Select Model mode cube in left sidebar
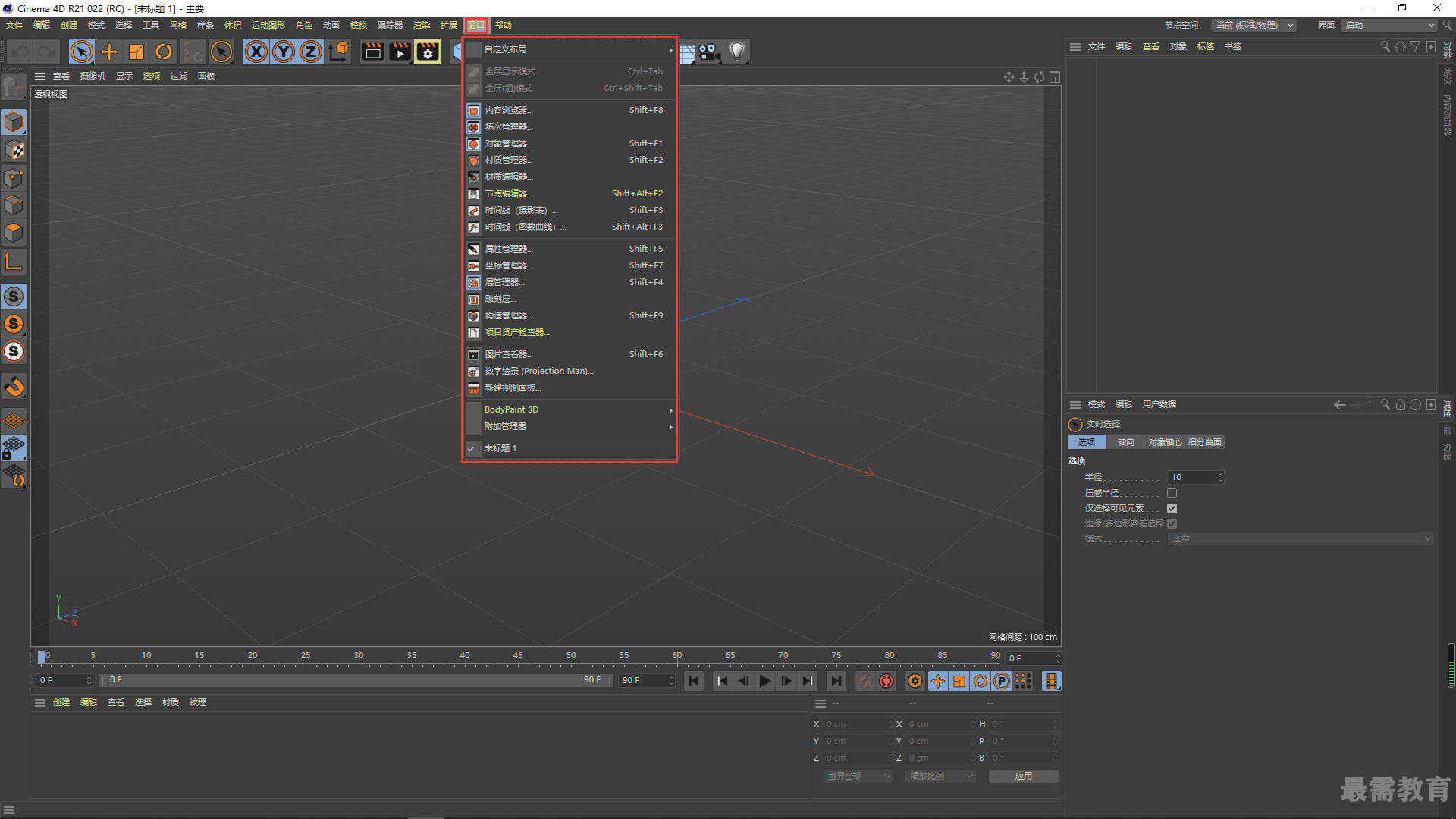Screen dimensions: 1456x819 pos(14,122)
